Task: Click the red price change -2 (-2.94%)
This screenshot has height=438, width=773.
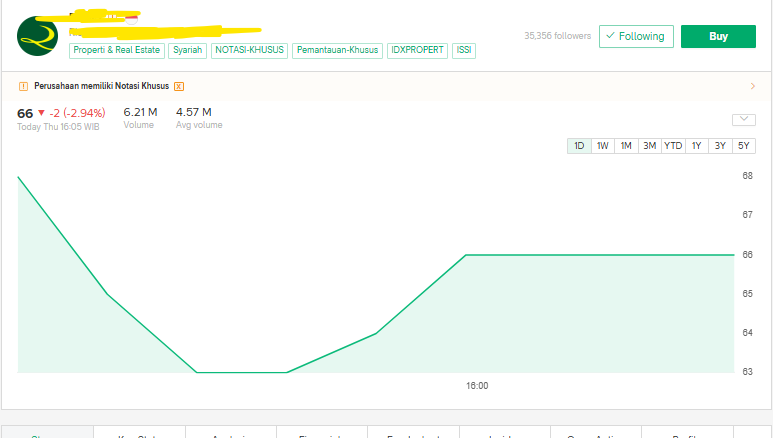Action: [x=77, y=113]
